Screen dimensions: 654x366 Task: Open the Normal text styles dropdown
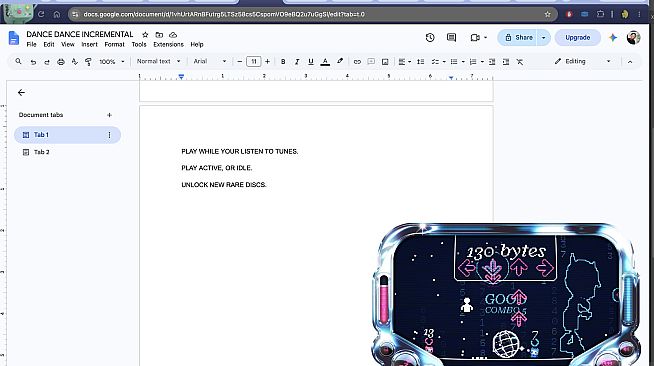click(x=158, y=61)
